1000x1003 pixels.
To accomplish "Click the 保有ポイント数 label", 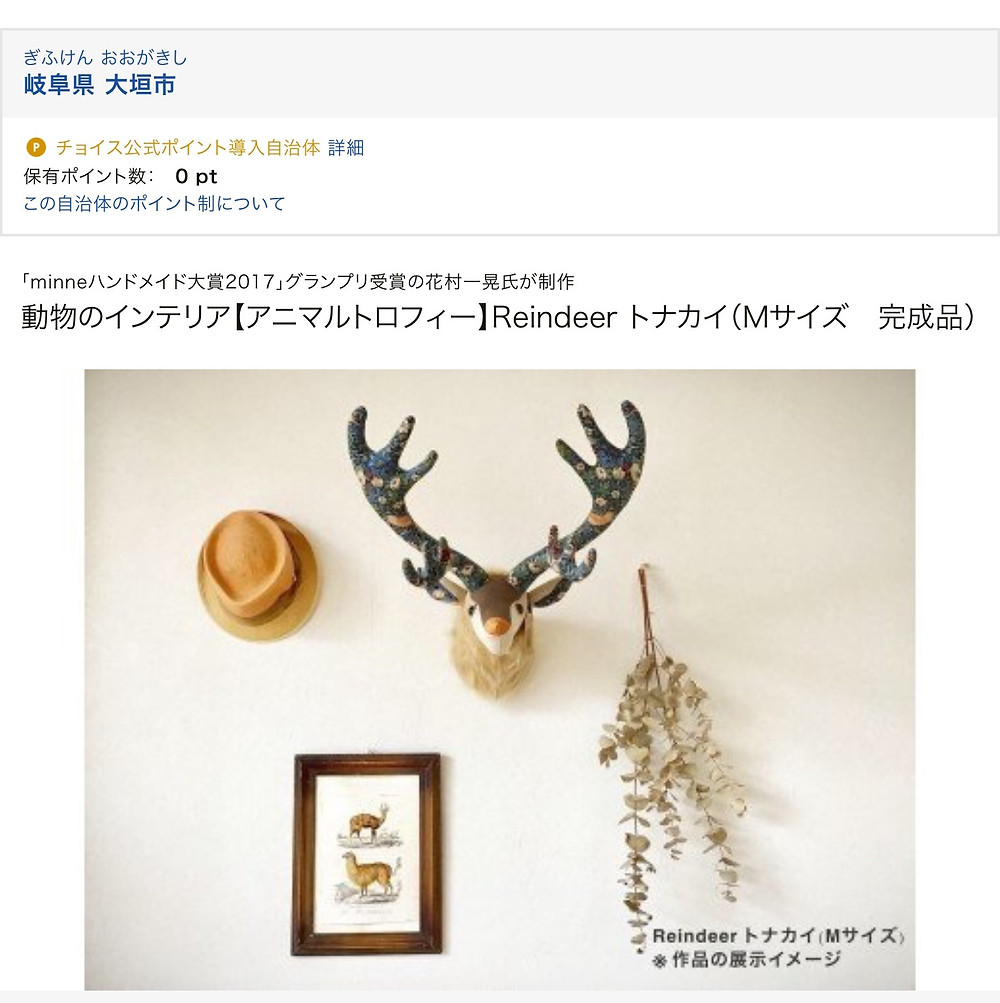I will click(88, 176).
